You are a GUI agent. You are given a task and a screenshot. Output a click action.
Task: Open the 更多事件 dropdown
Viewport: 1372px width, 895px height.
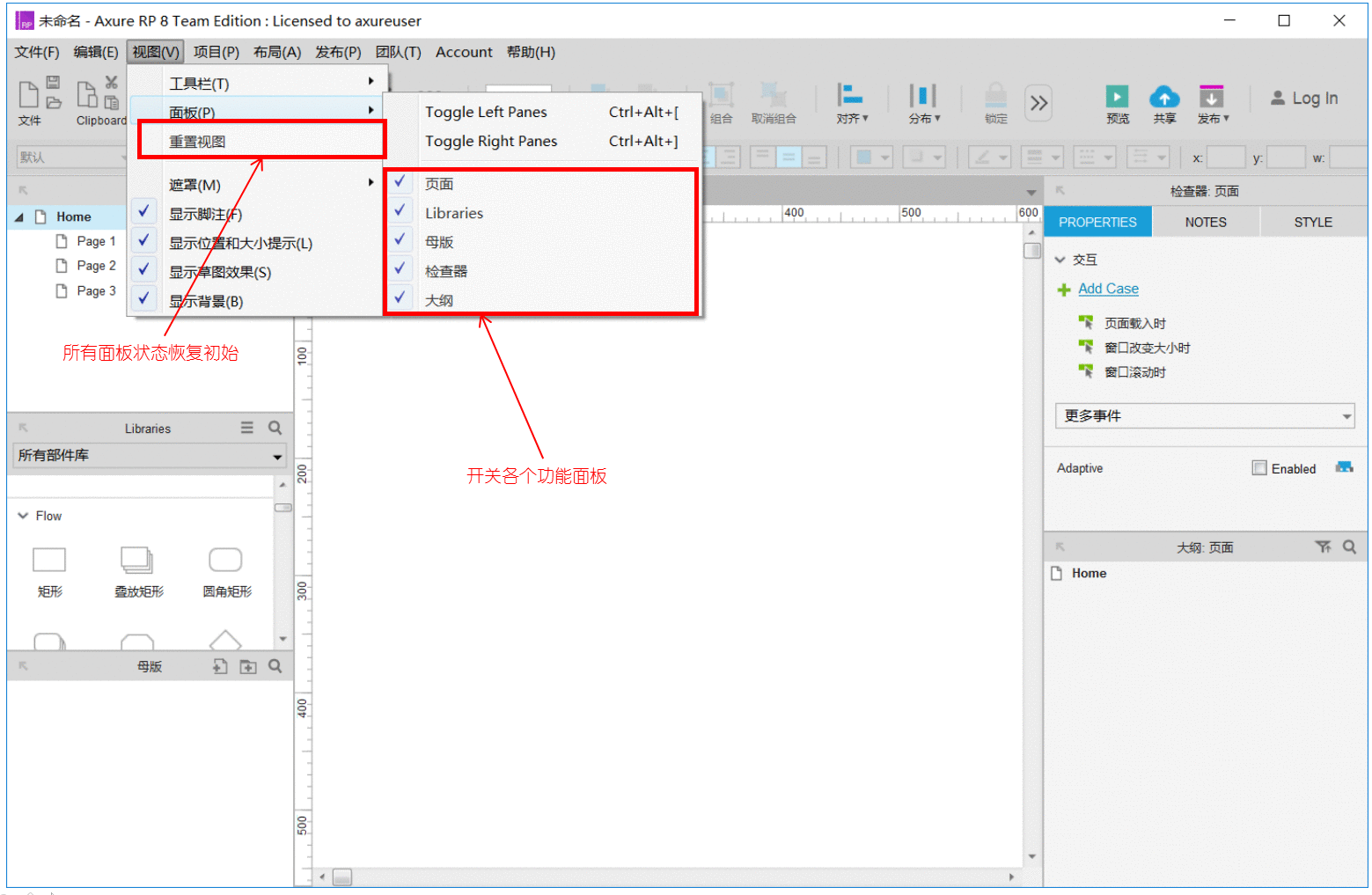(x=1204, y=415)
